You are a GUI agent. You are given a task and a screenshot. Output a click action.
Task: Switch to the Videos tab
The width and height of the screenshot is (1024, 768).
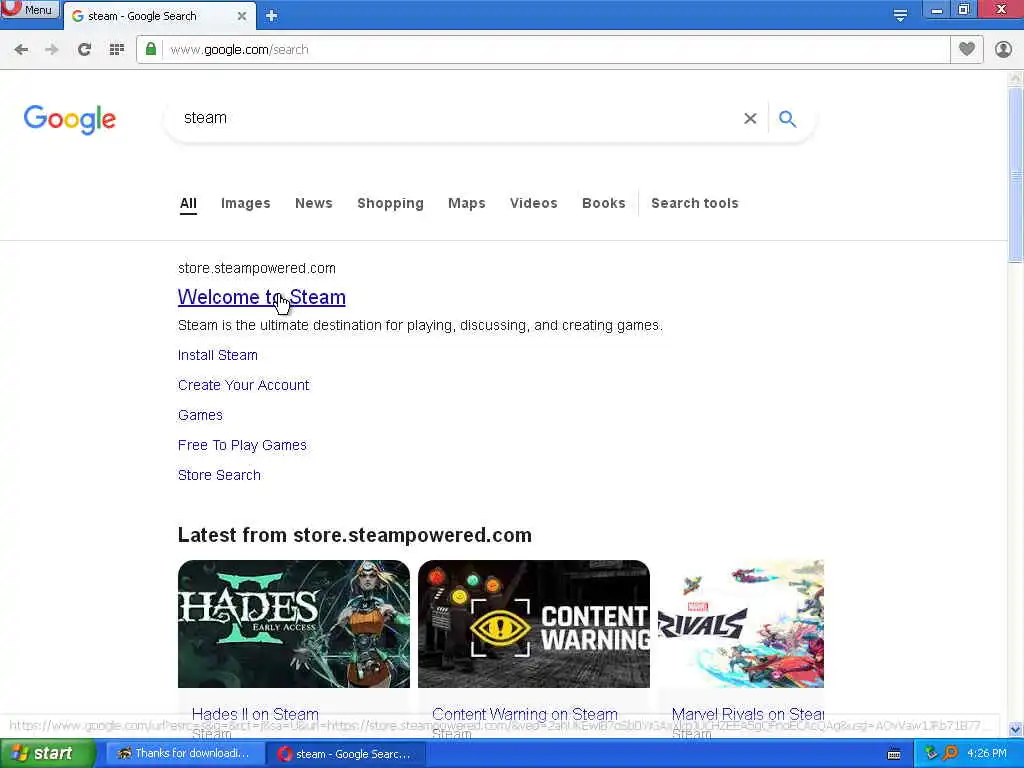point(534,203)
